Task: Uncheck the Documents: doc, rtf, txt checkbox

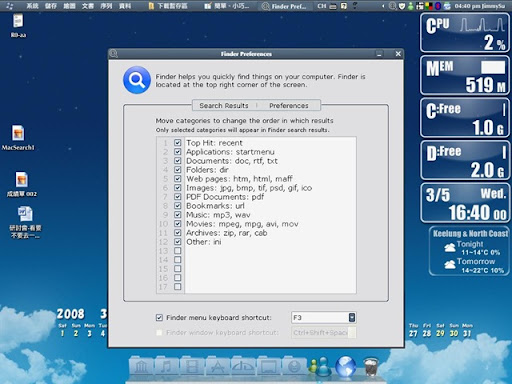Action: coord(177,161)
